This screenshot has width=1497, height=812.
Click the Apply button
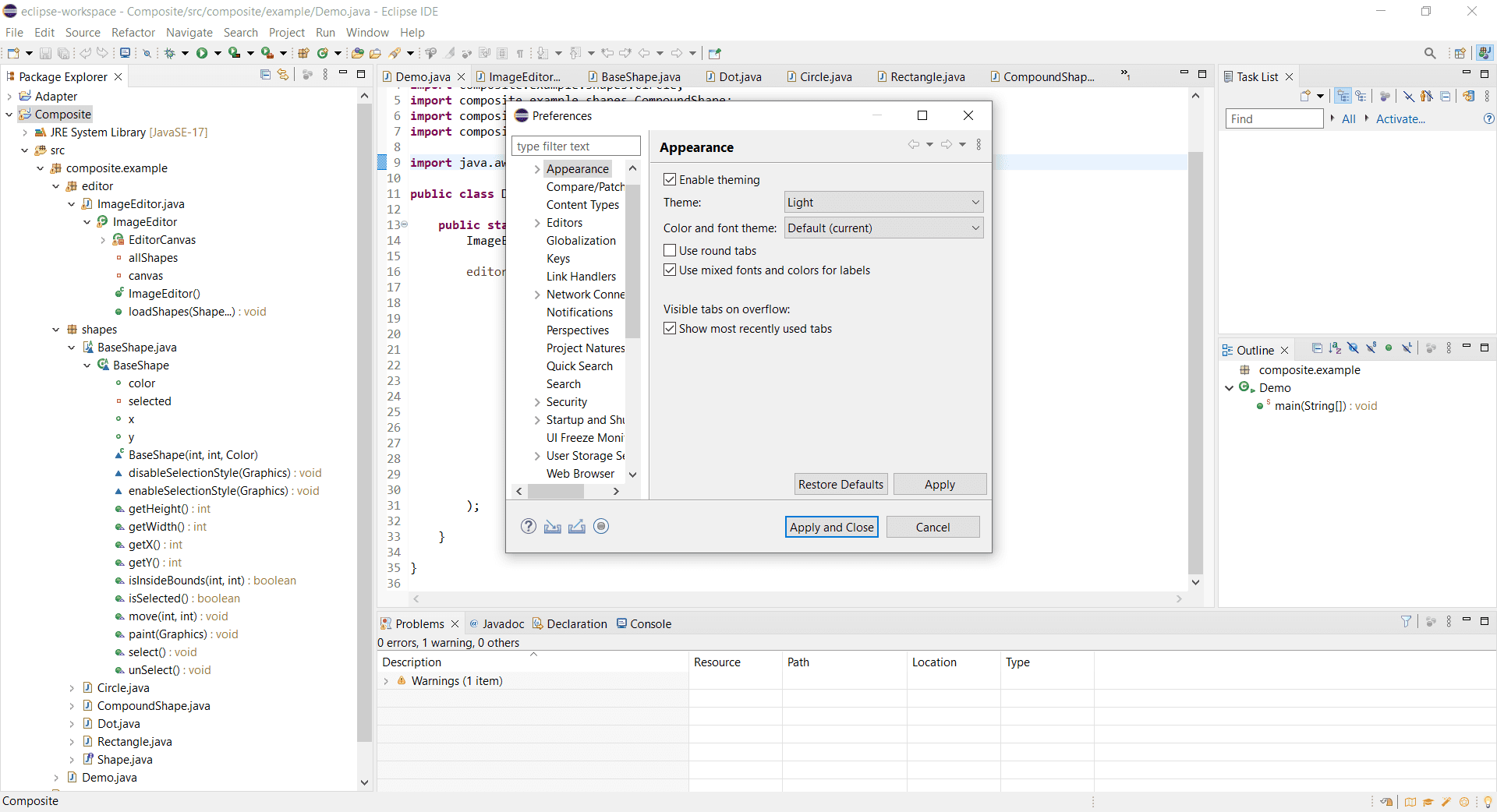coord(940,484)
